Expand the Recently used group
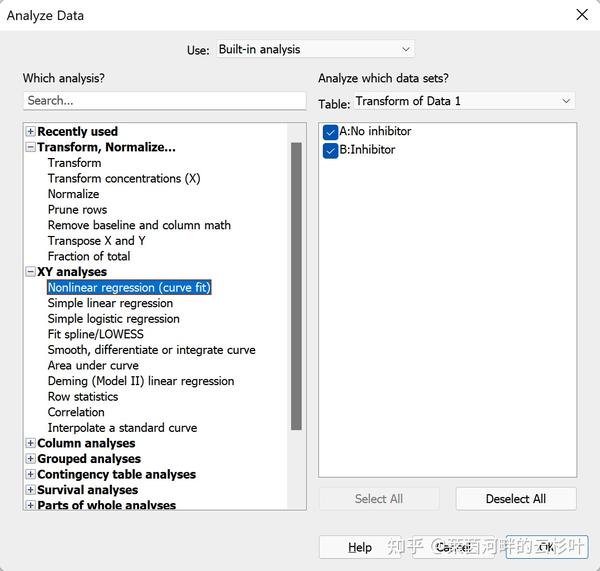The image size is (600, 571). pyautogui.click(x=30, y=132)
